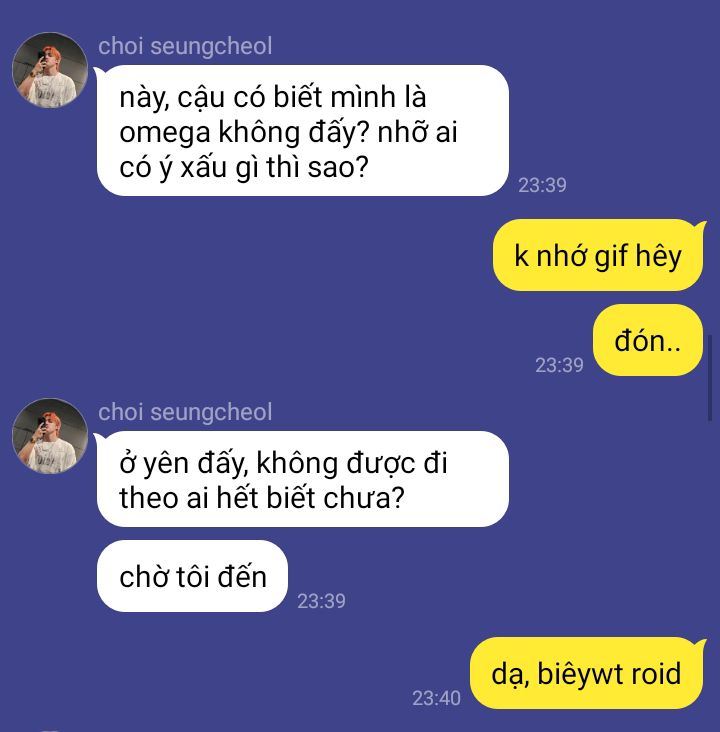Viewport: 720px width, 732px height.
Task: Click the word 'omega' in first message
Action: [x=165, y=134]
